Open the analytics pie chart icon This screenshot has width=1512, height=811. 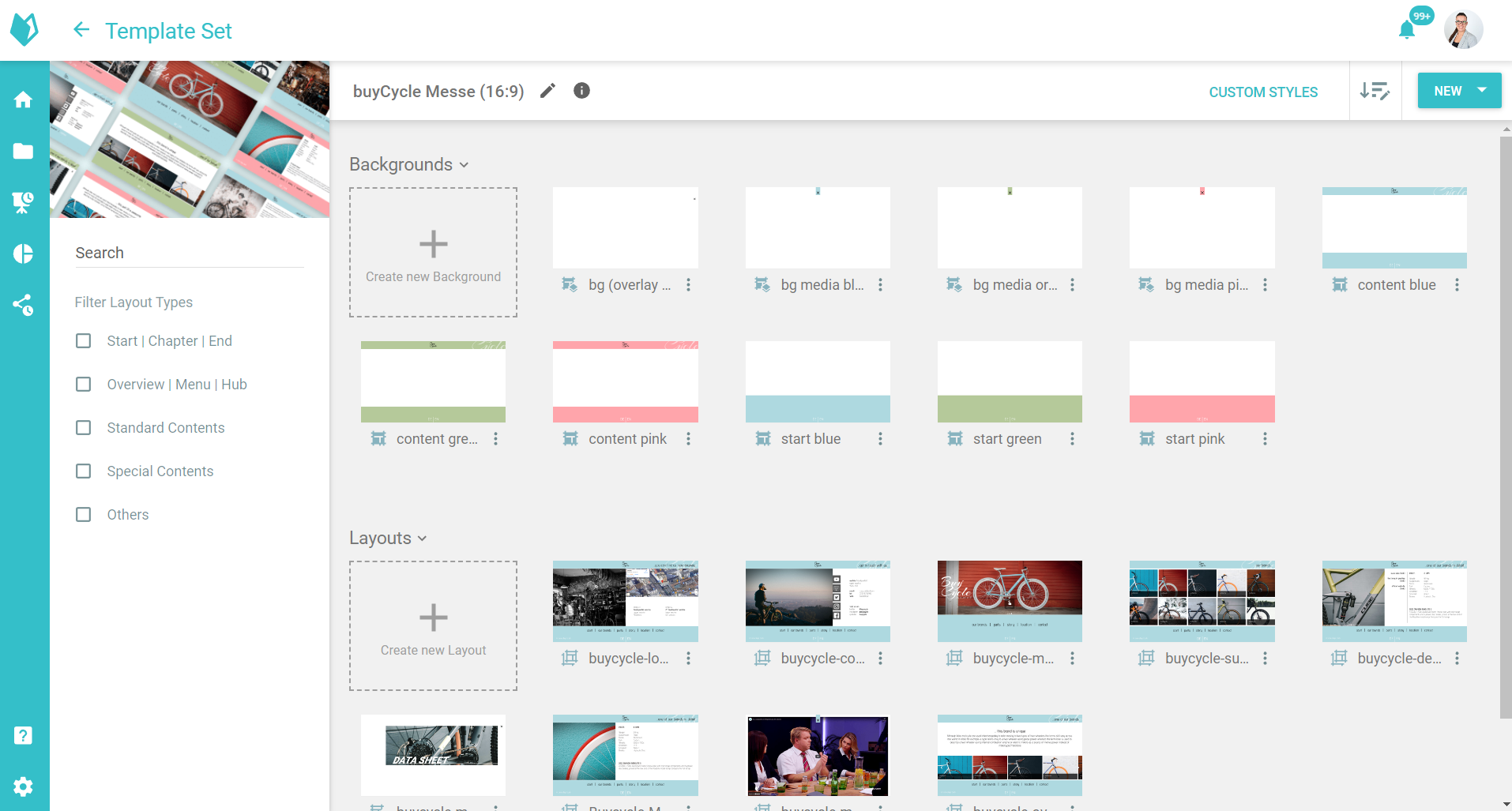coord(24,253)
